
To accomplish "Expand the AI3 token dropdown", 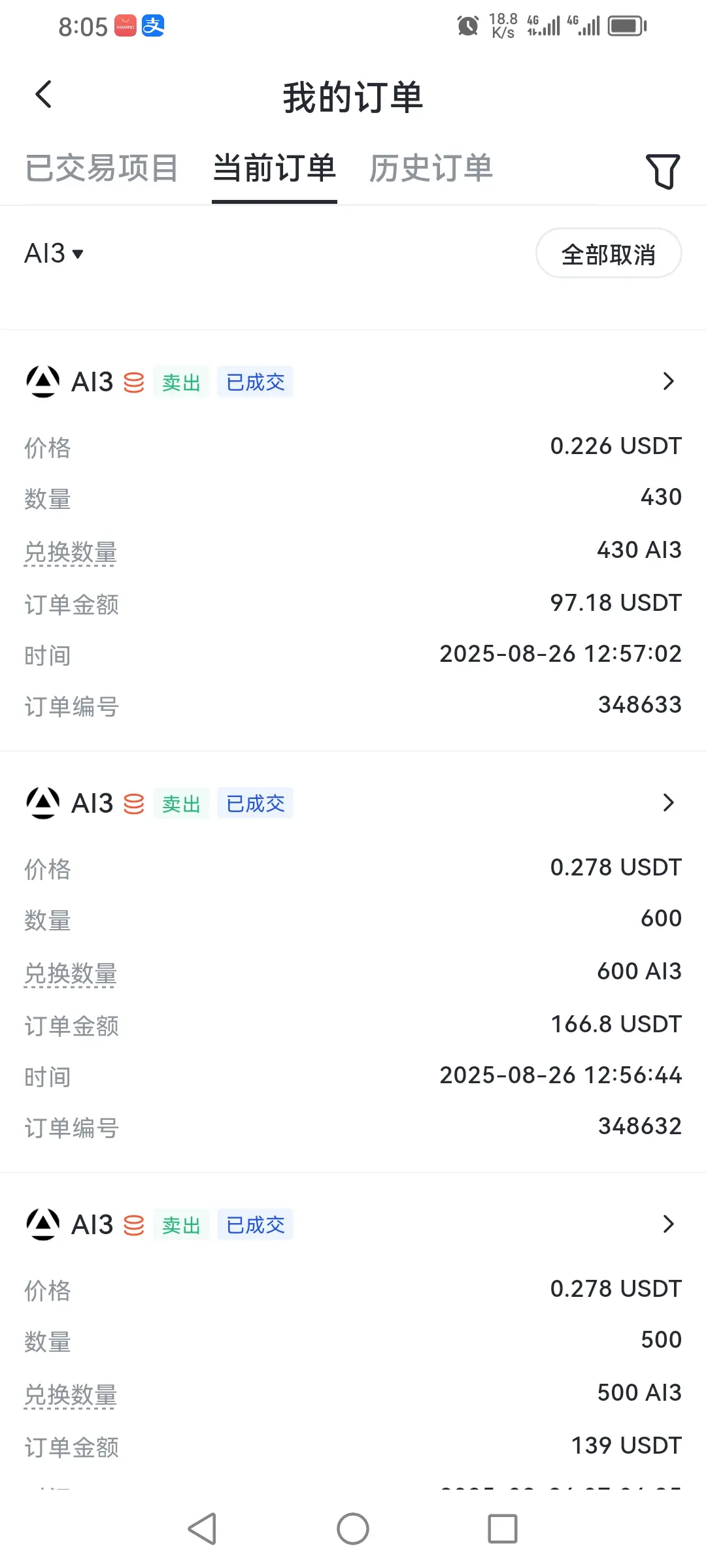I will pyautogui.click(x=54, y=253).
